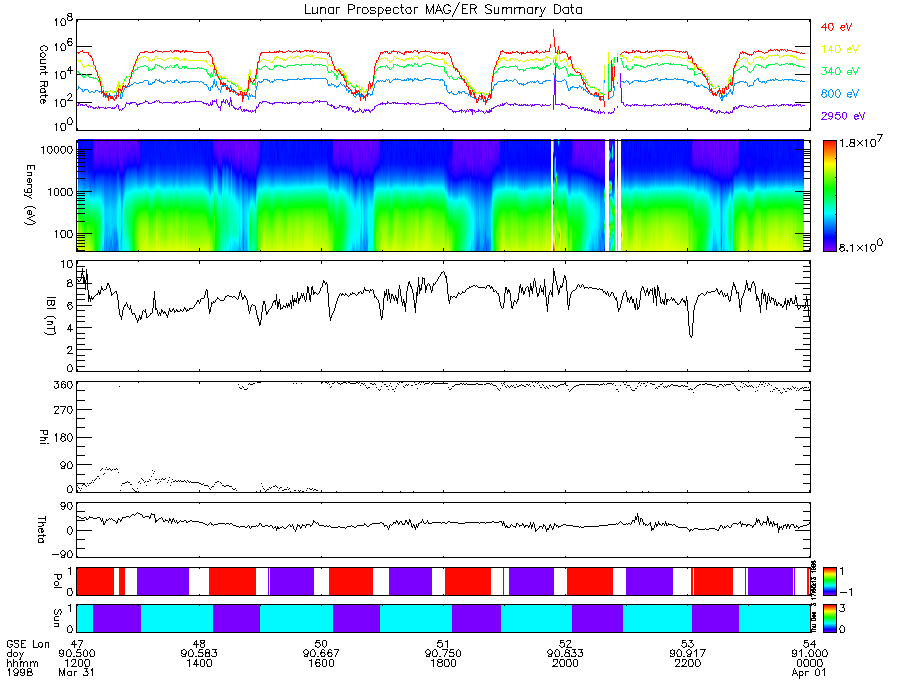Click the "10000" Energy axis tick label
The image size is (900, 700).
[58, 150]
